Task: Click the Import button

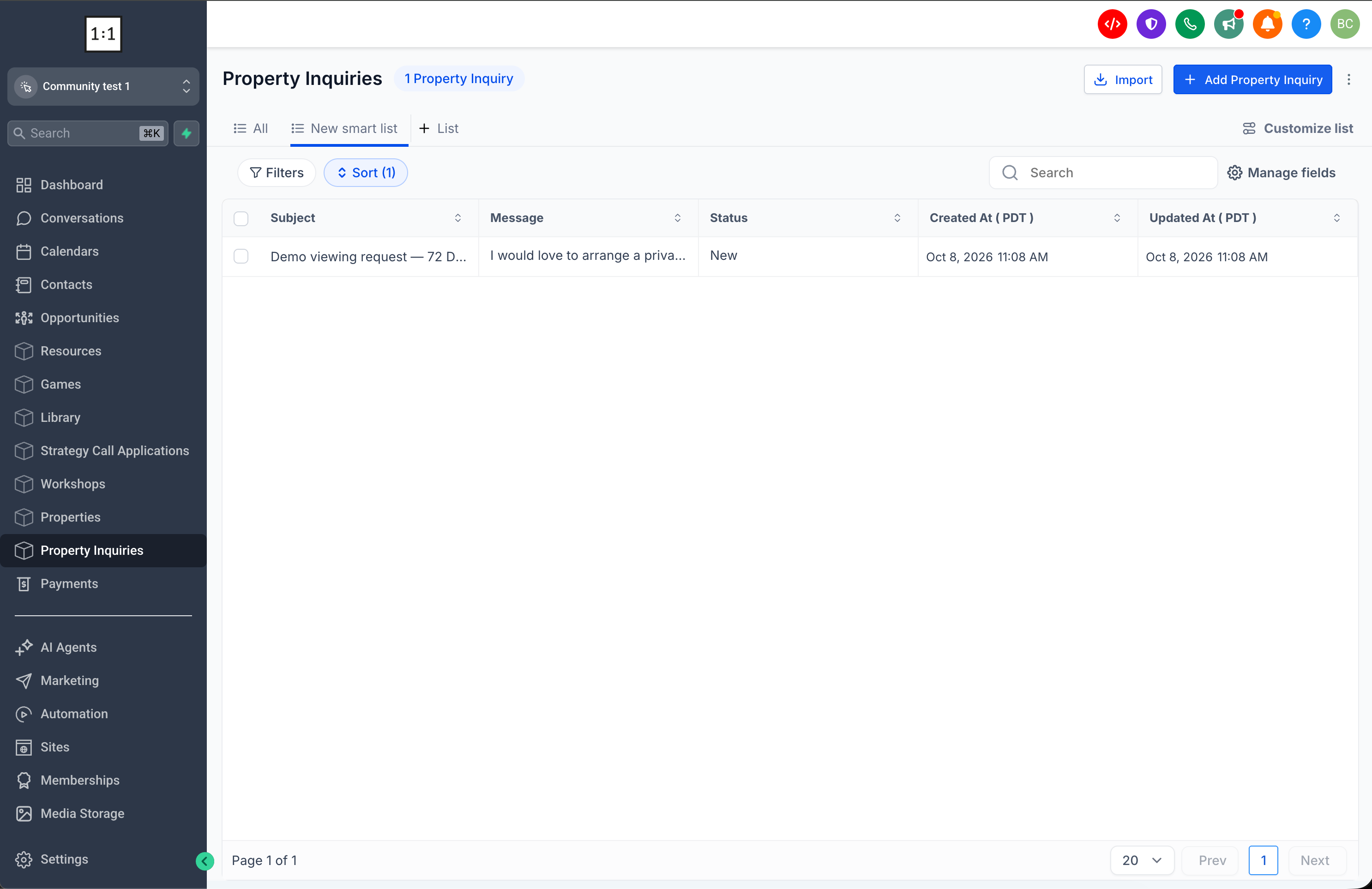Action: [x=1123, y=79]
